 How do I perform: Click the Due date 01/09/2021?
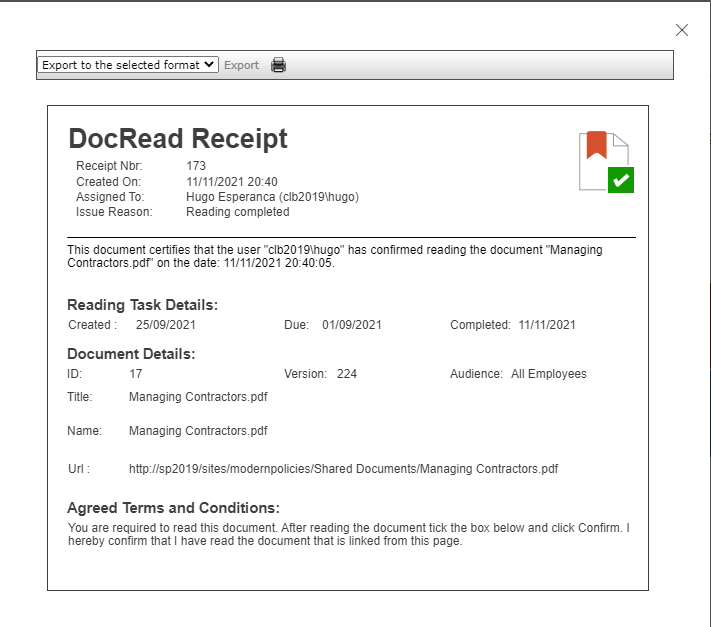pyautogui.click(x=351, y=325)
